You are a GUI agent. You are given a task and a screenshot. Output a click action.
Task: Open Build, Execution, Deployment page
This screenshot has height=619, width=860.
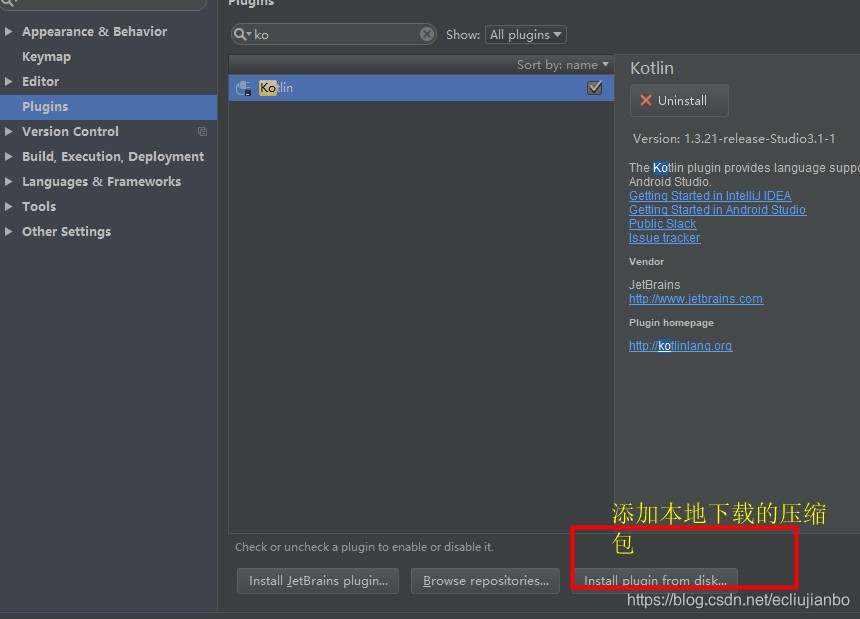coord(113,156)
